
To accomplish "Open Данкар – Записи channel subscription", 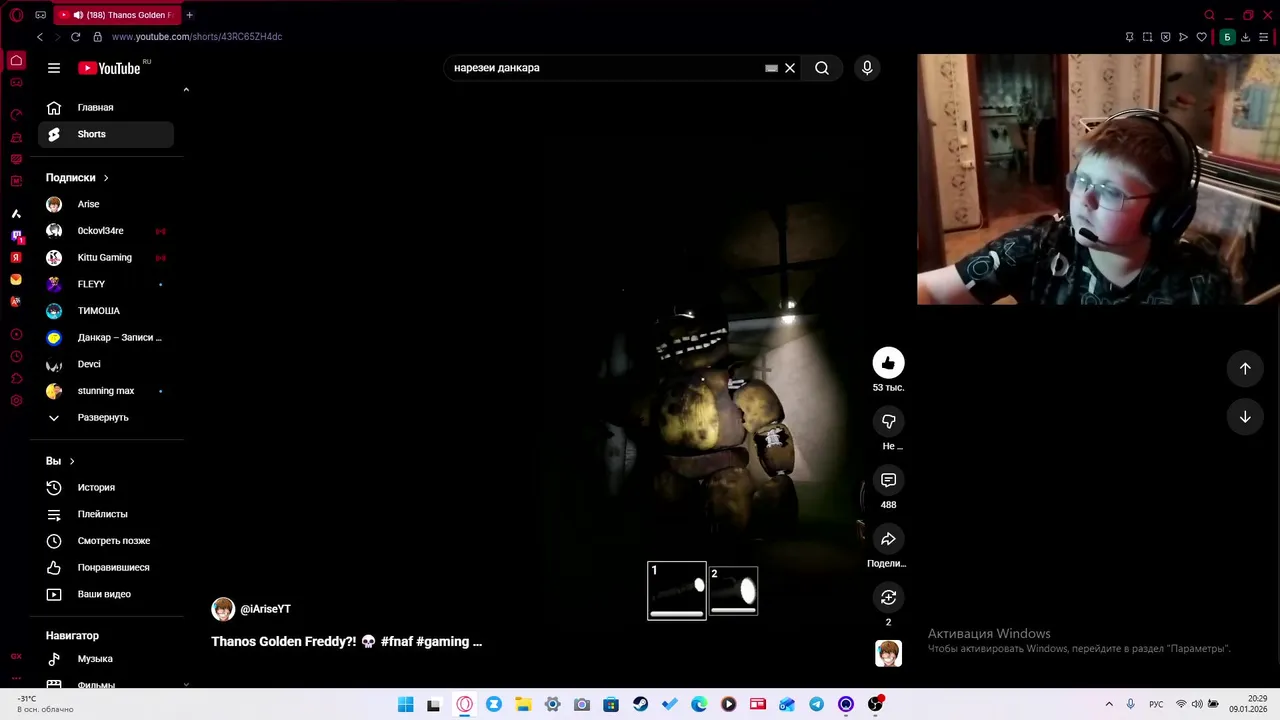I will (x=106, y=337).
